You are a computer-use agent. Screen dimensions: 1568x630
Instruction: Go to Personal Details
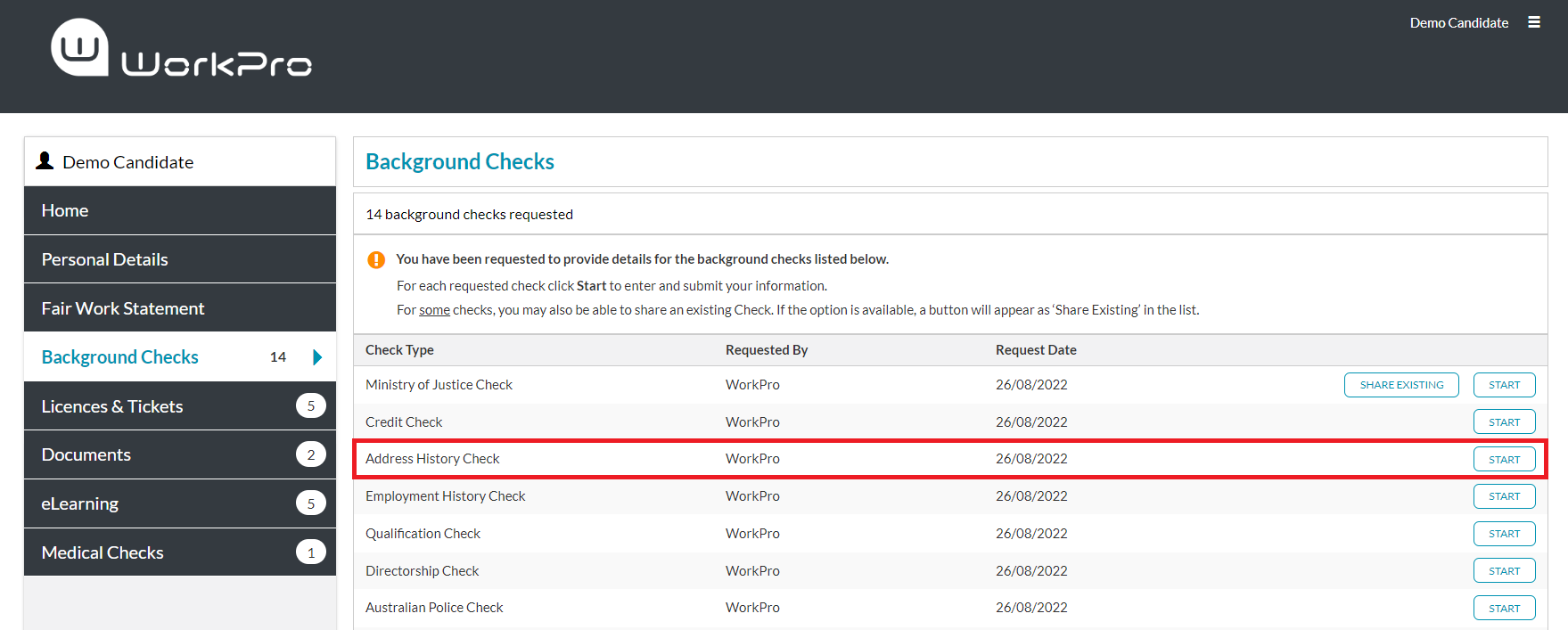pos(180,259)
